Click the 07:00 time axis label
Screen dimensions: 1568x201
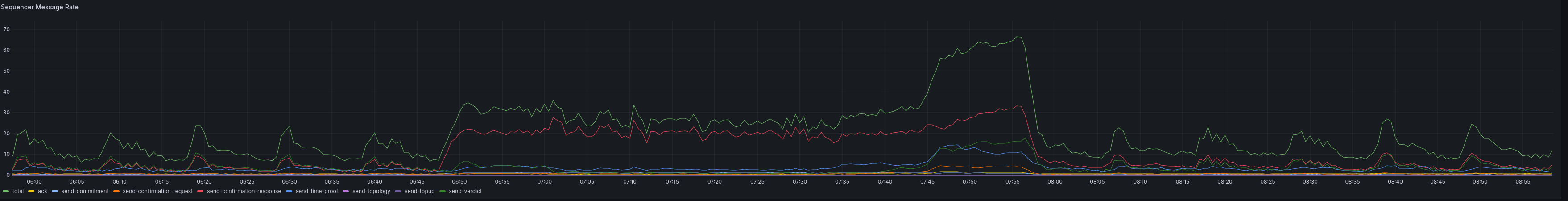pyautogui.click(x=544, y=181)
